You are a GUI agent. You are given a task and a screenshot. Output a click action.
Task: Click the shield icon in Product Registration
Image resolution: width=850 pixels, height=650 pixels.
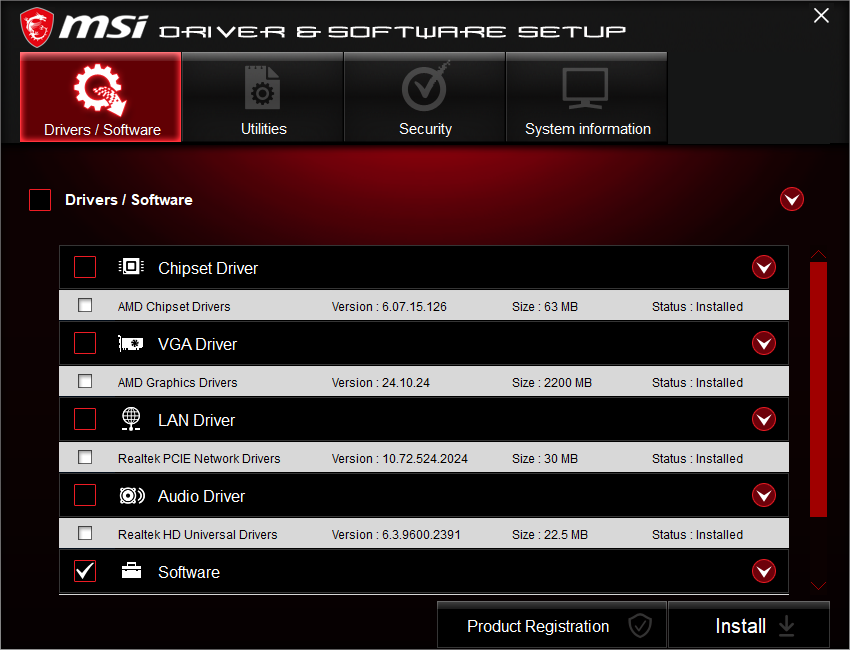[640, 626]
